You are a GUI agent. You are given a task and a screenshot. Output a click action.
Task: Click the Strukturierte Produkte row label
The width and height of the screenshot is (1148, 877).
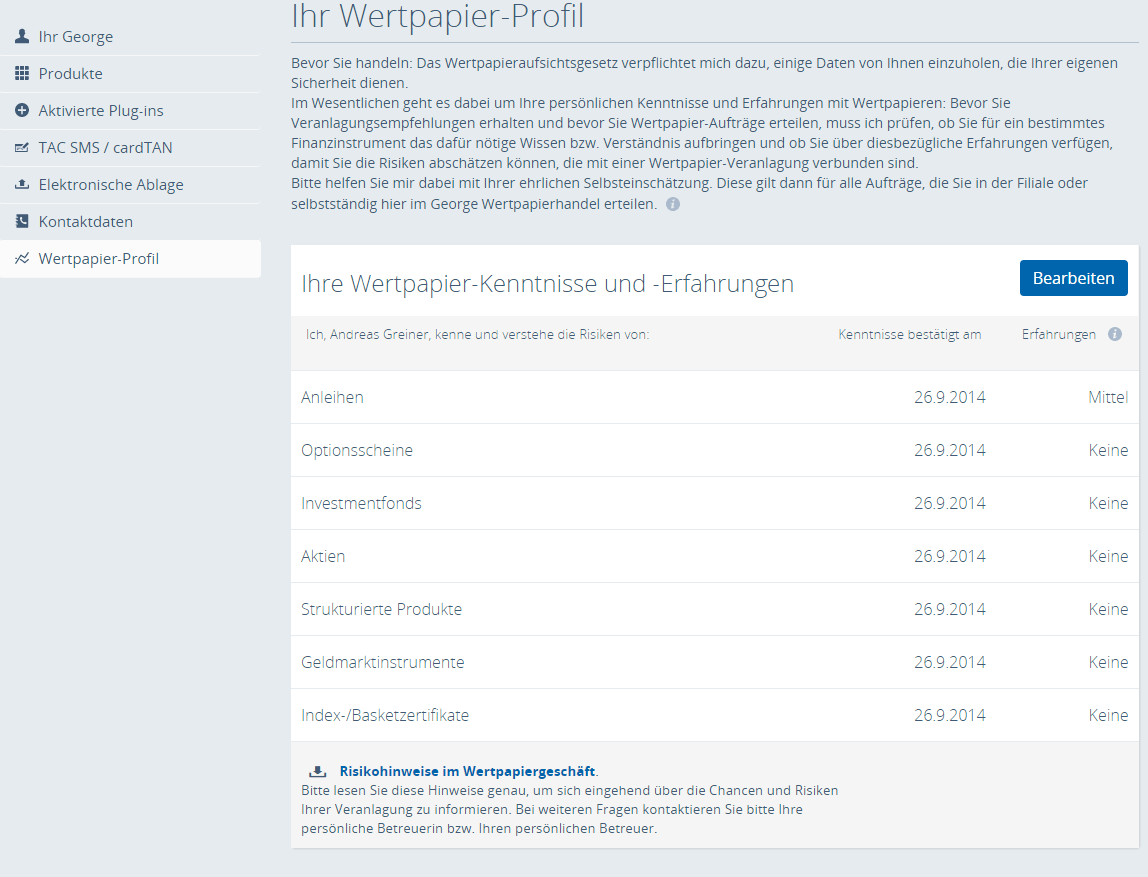pos(381,609)
